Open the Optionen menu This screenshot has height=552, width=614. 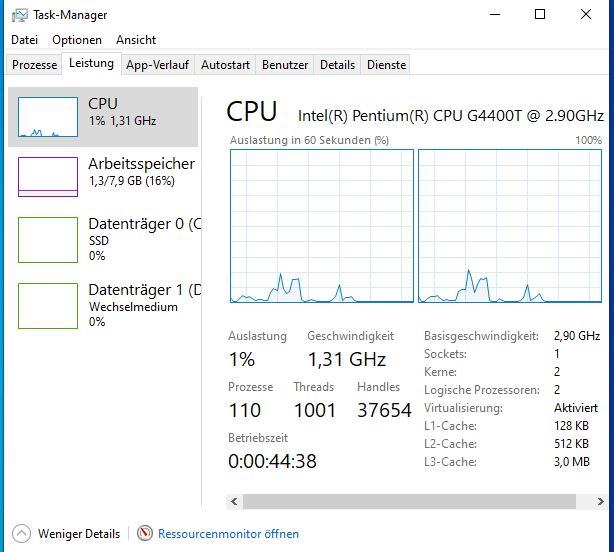(77, 40)
